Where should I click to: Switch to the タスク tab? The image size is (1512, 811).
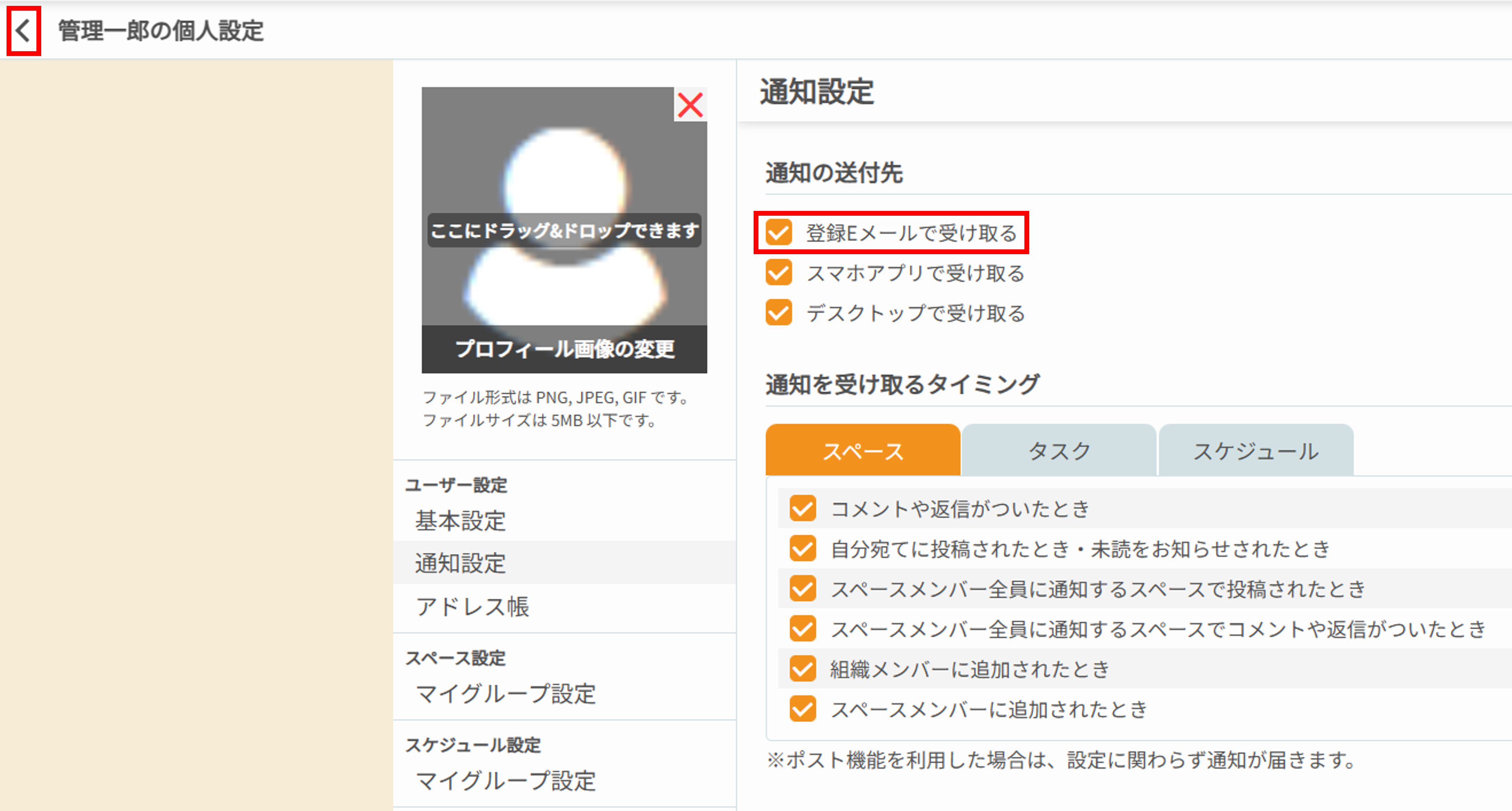point(1059,450)
